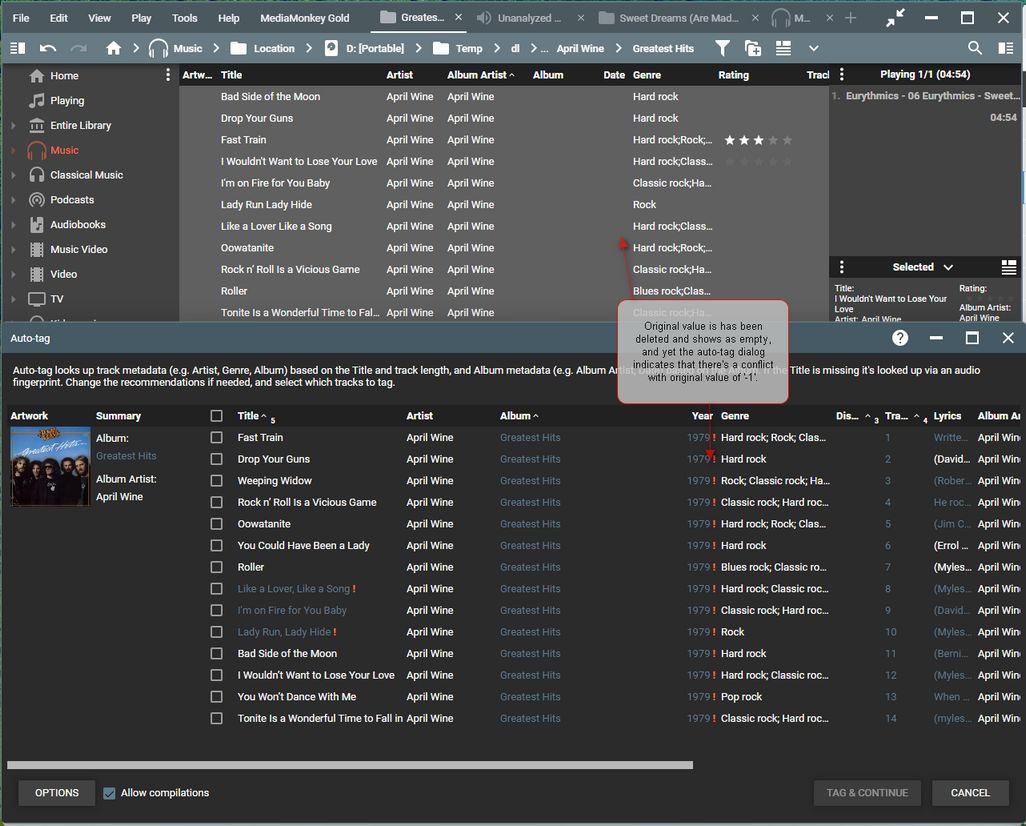Click the filter funnel icon in toolbar
1026x826 pixels.
tap(722, 48)
